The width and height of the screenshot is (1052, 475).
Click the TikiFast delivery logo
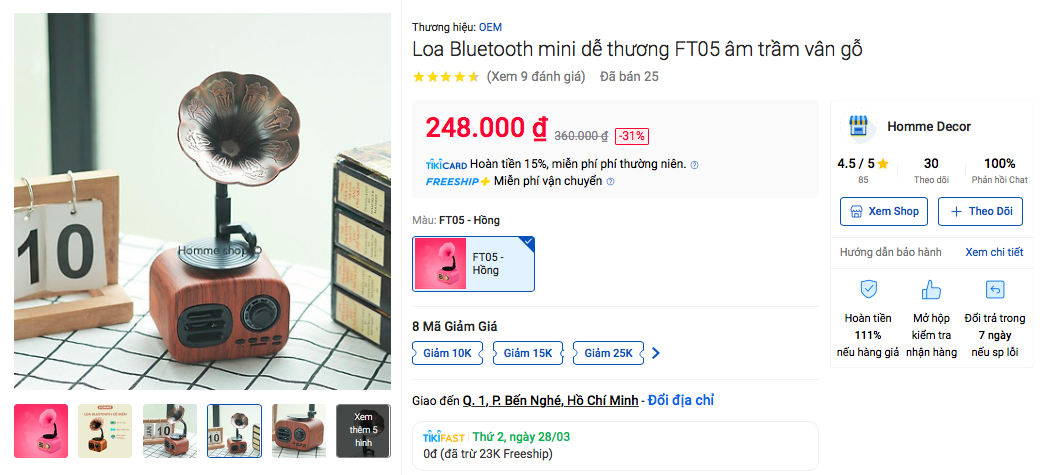444,437
